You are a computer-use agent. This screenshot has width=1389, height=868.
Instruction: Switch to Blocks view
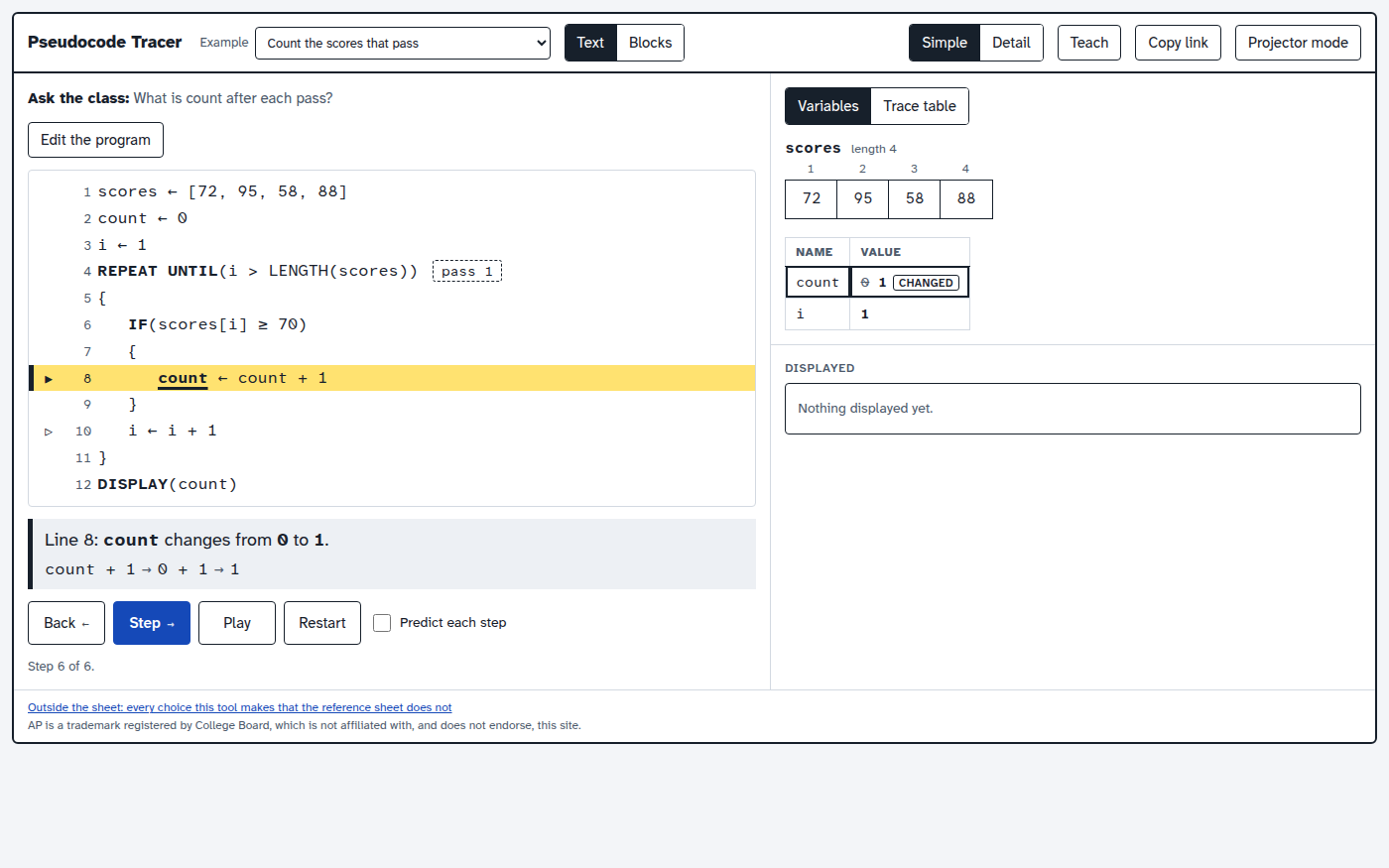[x=650, y=43]
